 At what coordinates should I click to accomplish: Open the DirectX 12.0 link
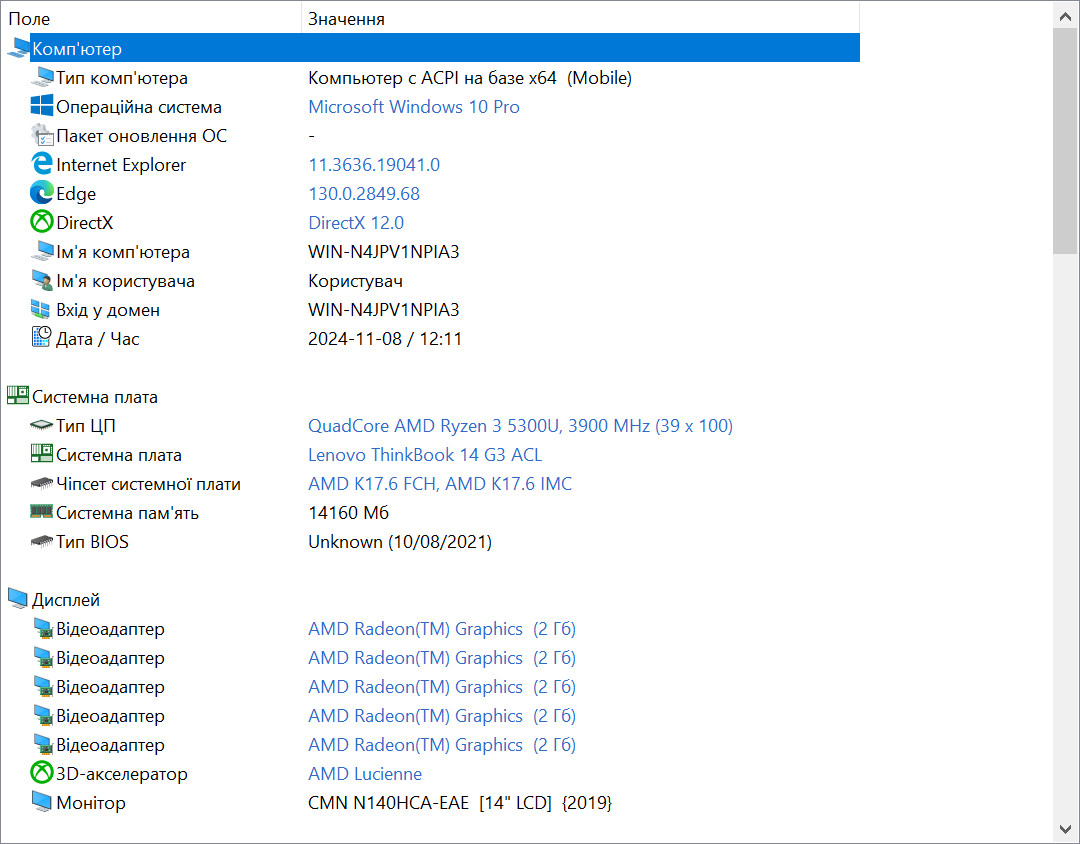click(356, 223)
